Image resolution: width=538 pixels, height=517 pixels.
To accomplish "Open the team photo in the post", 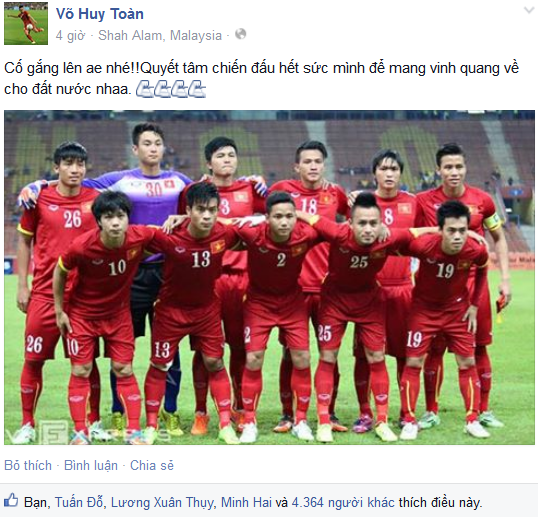I will click(269, 277).
